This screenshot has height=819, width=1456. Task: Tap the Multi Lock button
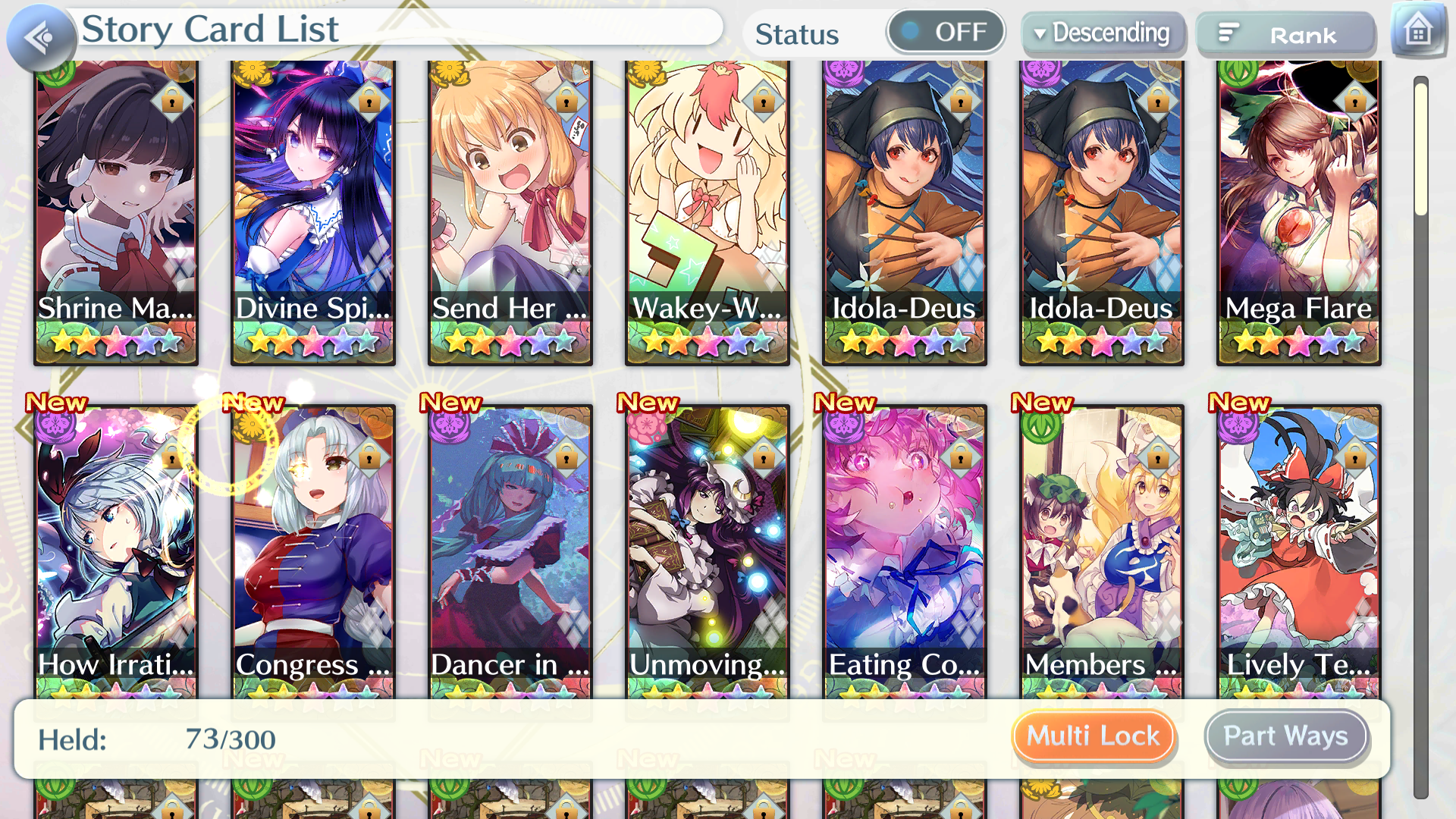point(1093,736)
